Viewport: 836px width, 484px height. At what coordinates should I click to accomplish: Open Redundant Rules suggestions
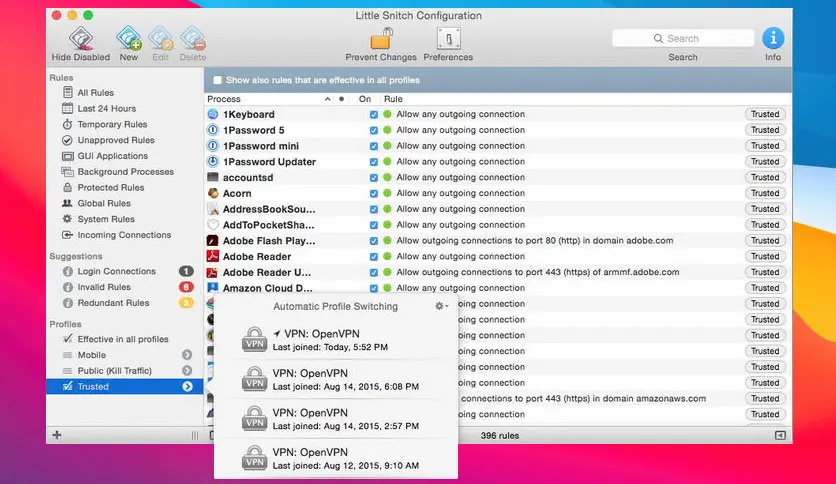(127, 303)
